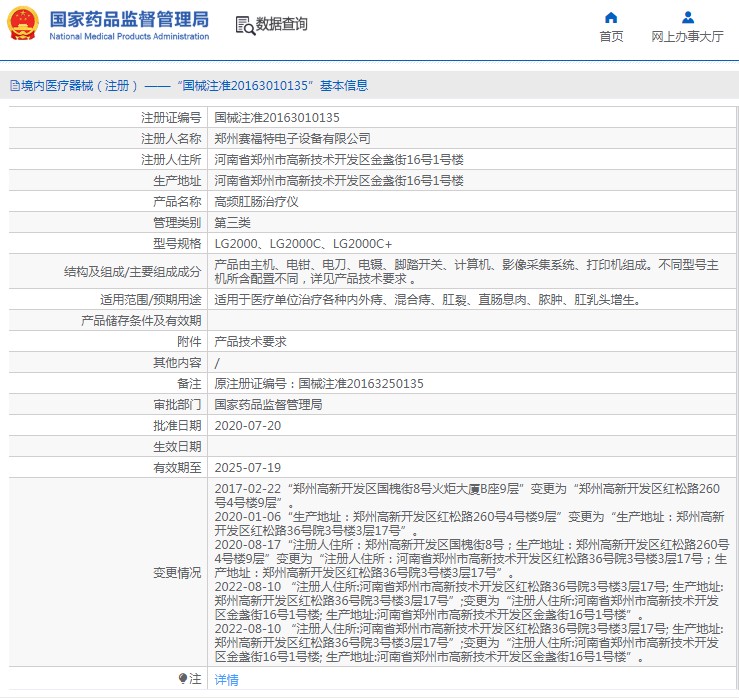739x698 pixels.
Task: Click the 网上办事大厅 text label
Action: click(687, 37)
